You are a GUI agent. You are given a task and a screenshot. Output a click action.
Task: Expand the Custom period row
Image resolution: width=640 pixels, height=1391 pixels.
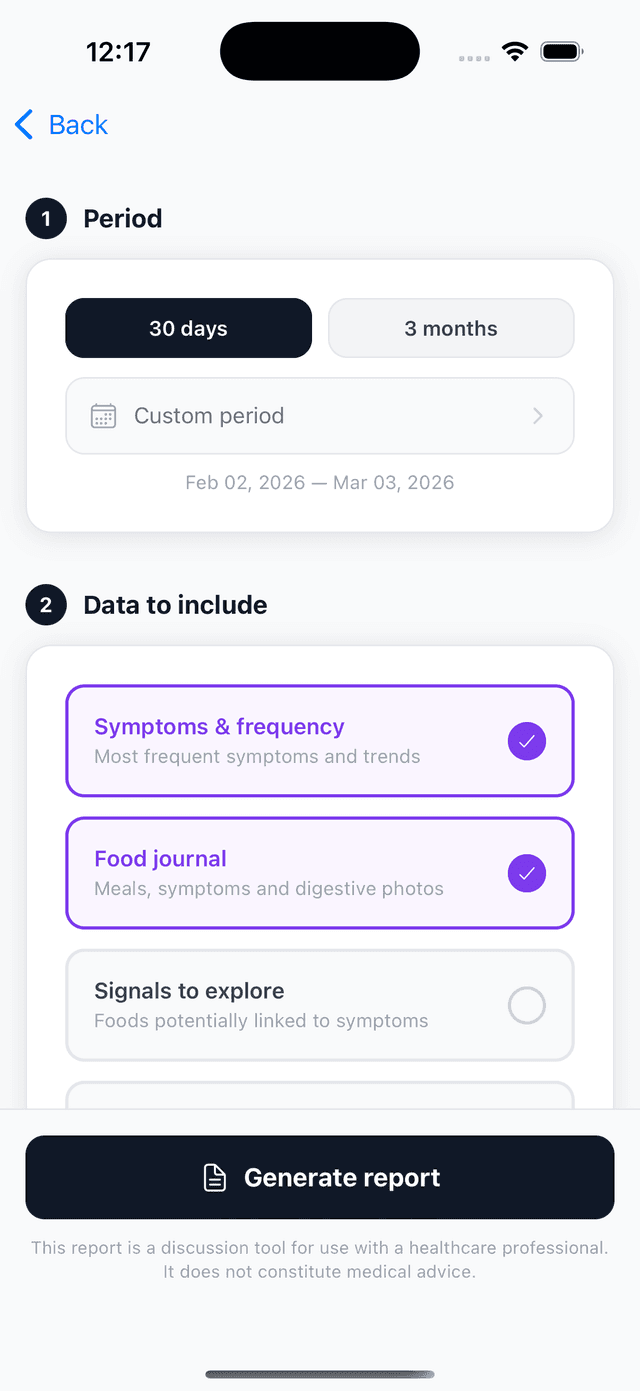[320, 416]
